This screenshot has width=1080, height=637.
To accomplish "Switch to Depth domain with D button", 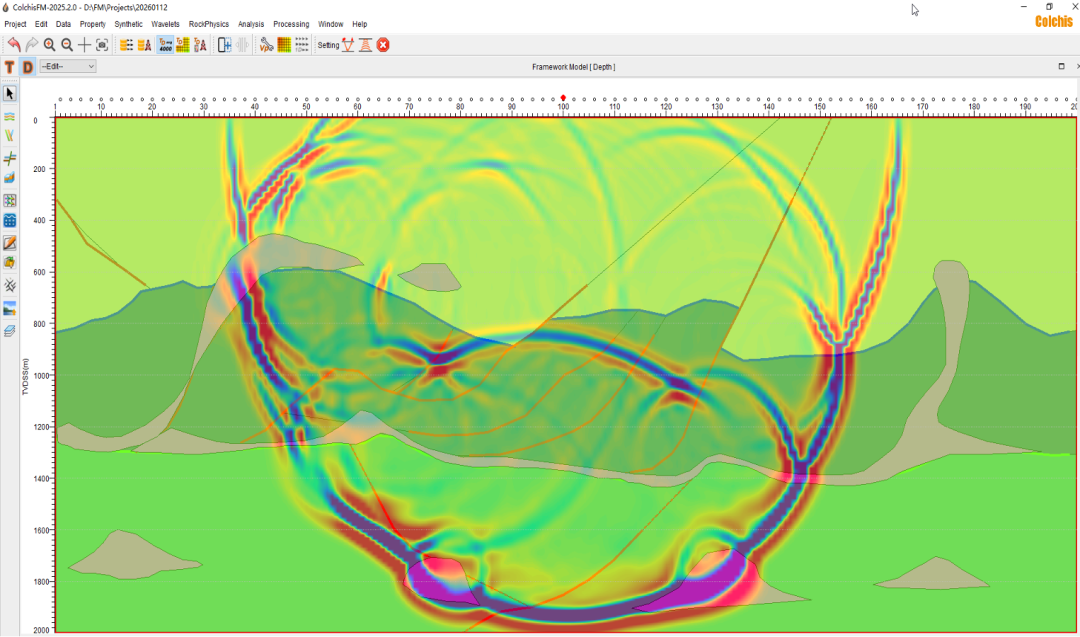I will pos(28,67).
